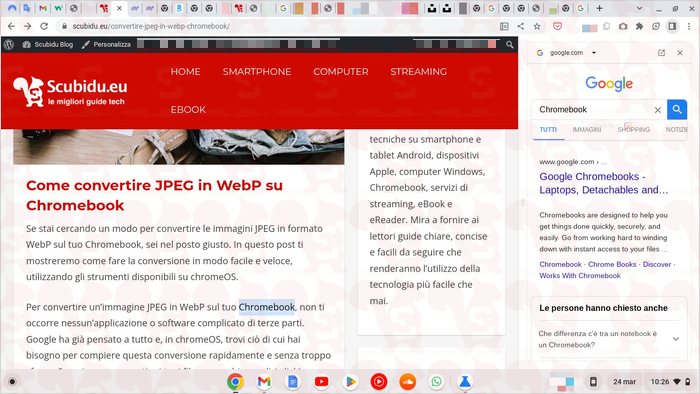Select the IMMAGINI results tab

pyautogui.click(x=587, y=129)
